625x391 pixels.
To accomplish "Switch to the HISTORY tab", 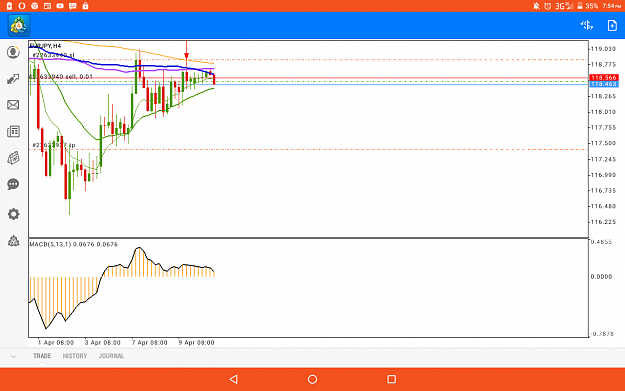I will tap(75, 356).
